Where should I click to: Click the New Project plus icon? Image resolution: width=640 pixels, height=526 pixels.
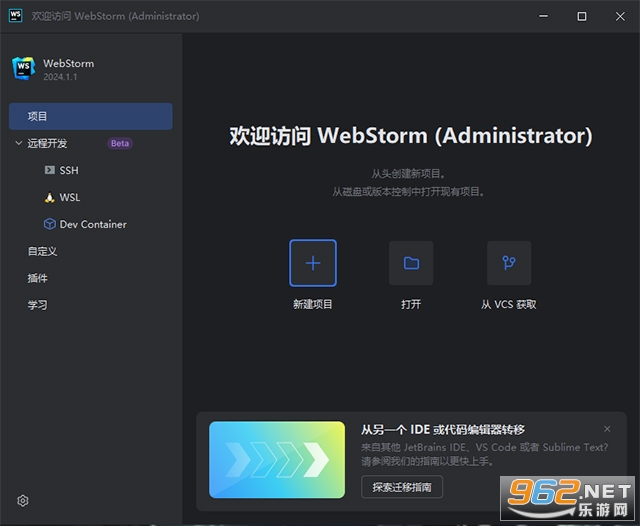pos(313,263)
